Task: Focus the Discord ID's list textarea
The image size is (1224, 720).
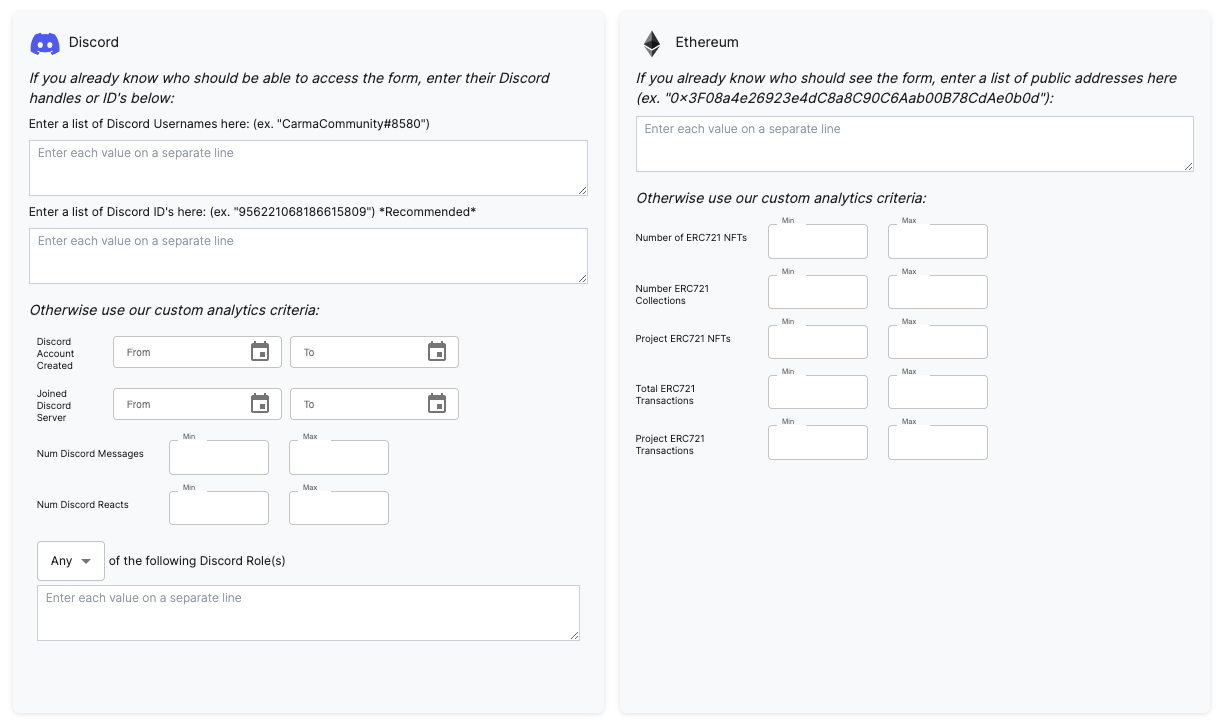Action: [308, 256]
